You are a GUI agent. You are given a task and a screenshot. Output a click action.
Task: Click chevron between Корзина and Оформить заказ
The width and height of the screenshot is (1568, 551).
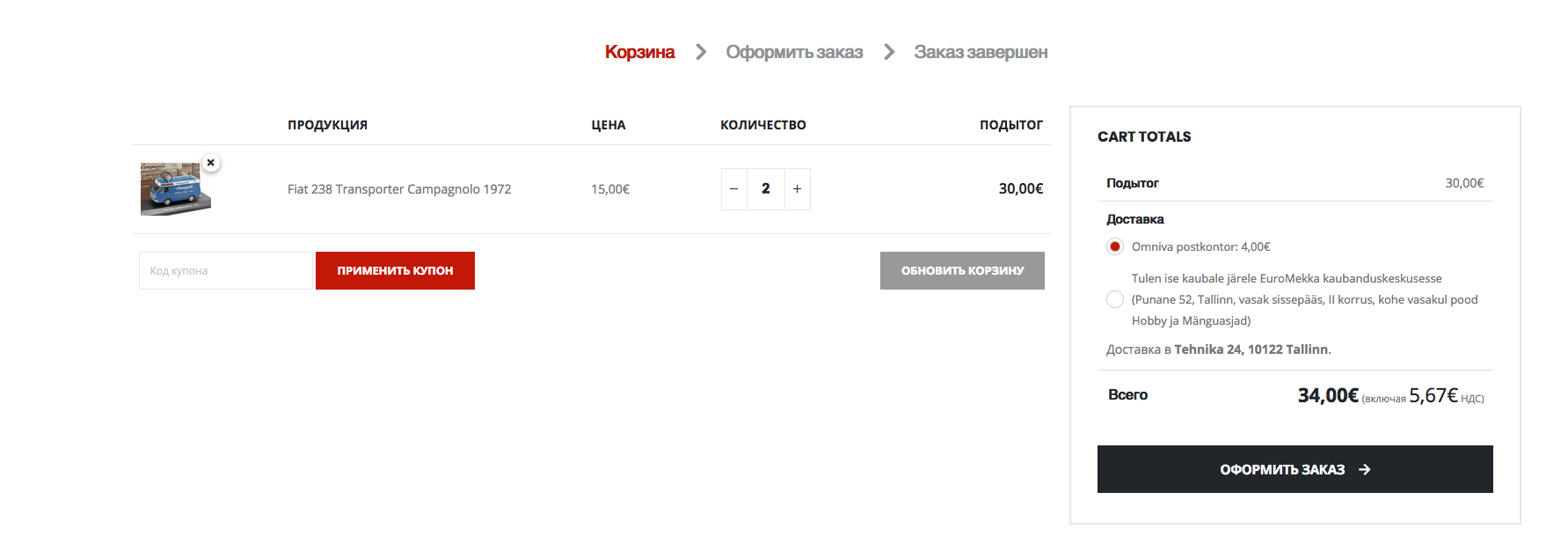(x=701, y=52)
